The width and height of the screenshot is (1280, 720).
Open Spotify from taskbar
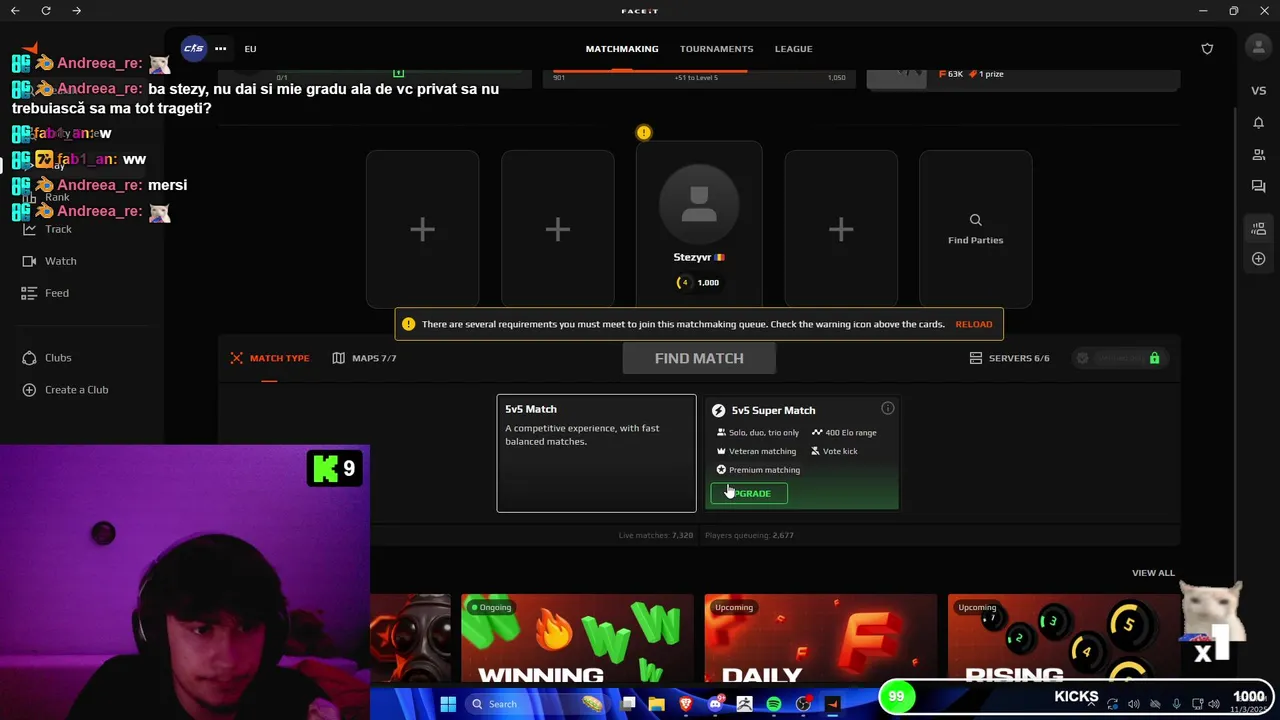tap(773, 704)
